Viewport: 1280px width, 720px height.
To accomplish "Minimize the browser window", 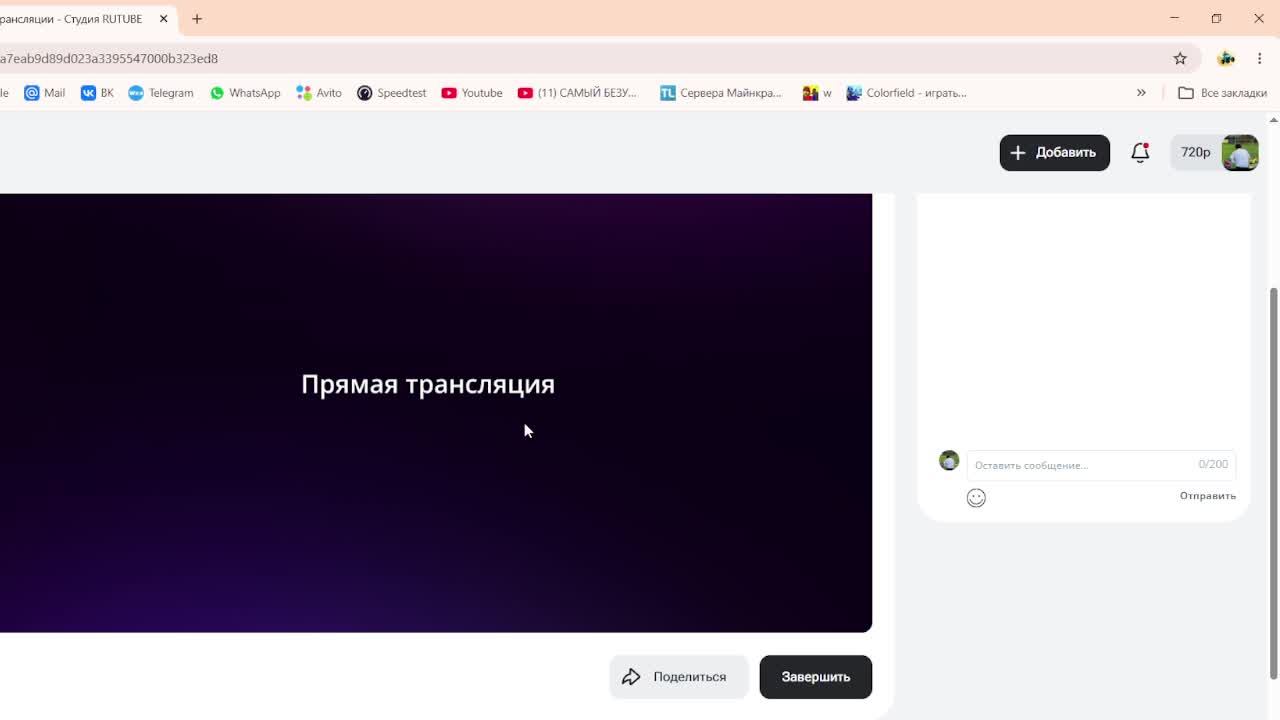I will point(1175,18).
